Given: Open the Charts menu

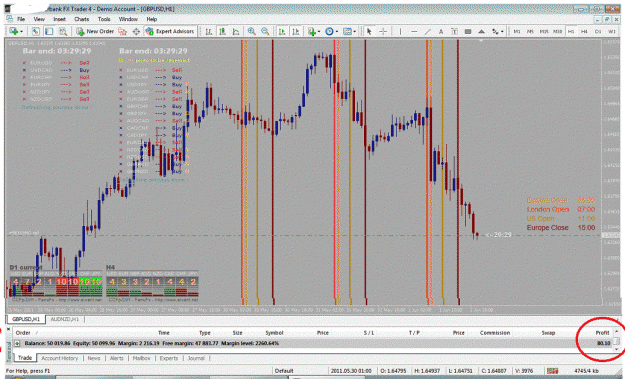Looking at the screenshot, I should click(x=81, y=19).
